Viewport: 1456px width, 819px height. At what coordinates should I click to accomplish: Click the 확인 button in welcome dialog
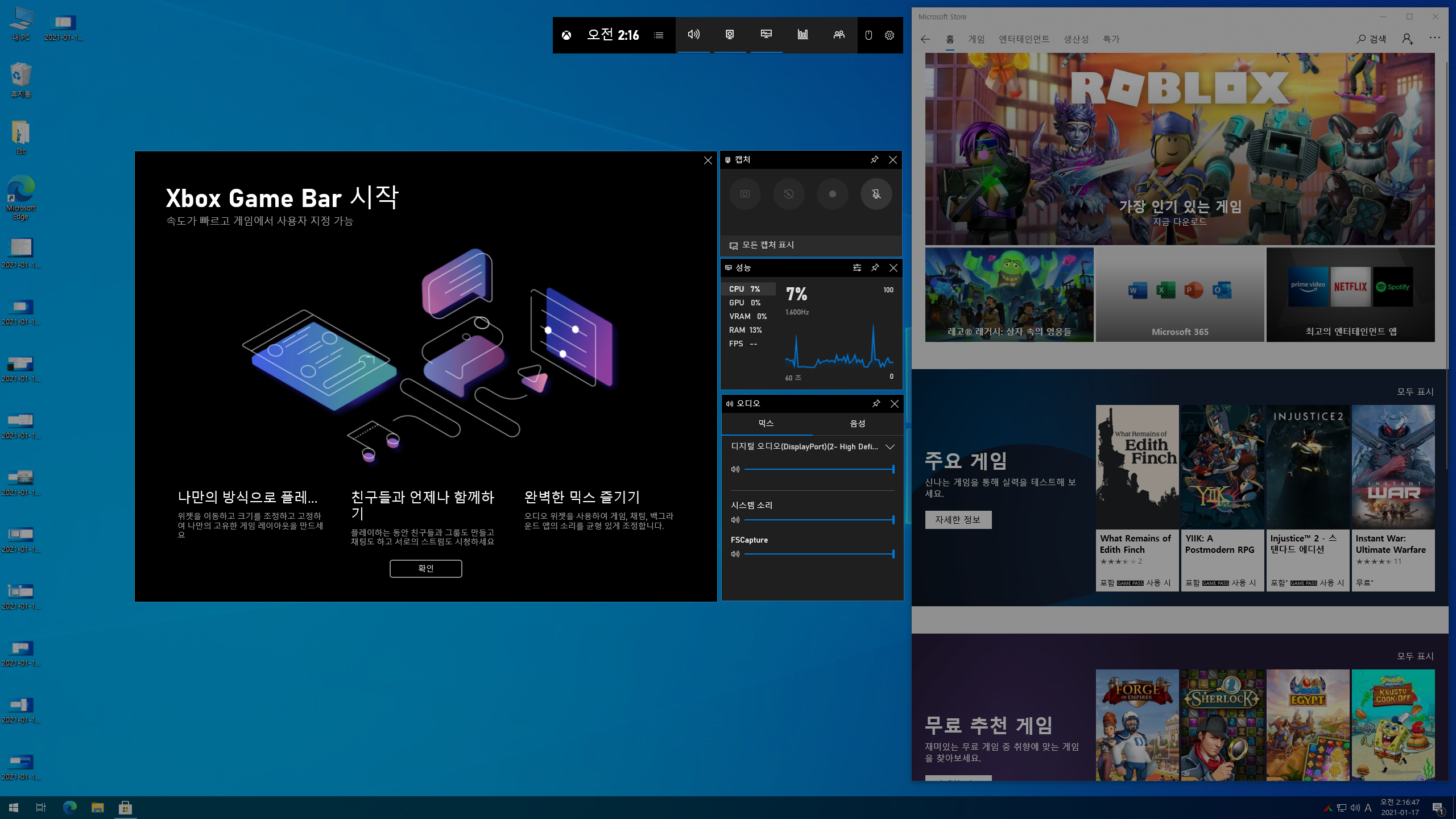click(x=425, y=569)
